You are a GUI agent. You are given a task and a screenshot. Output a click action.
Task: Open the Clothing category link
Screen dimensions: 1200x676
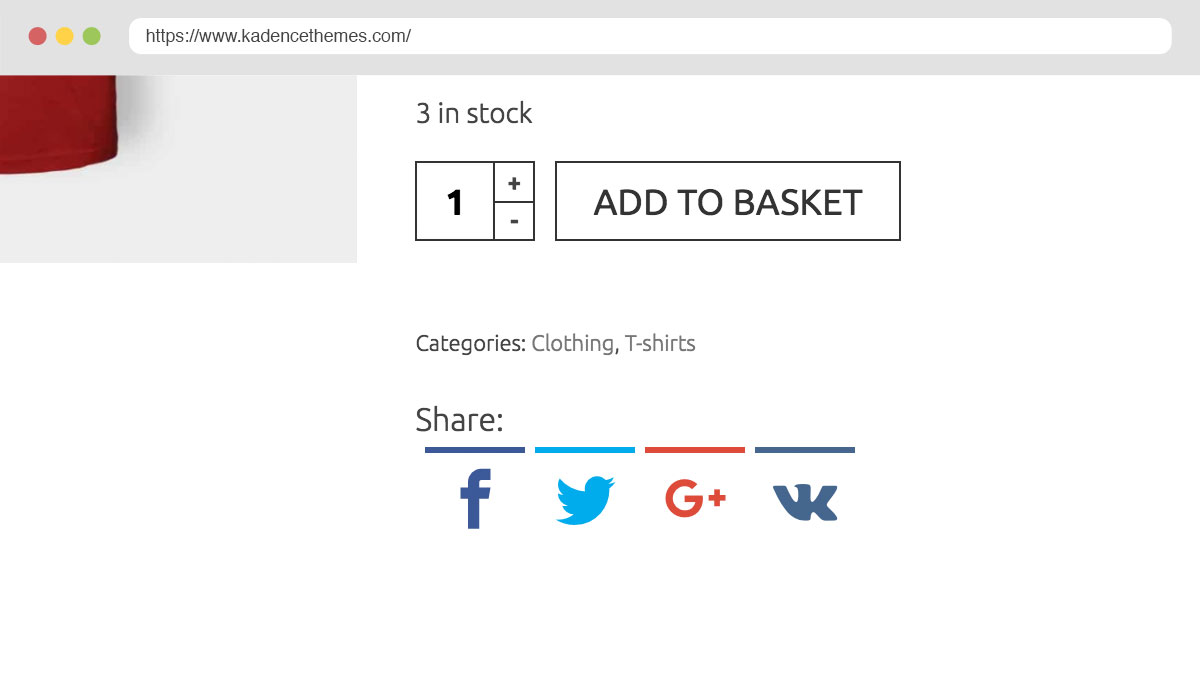572,343
